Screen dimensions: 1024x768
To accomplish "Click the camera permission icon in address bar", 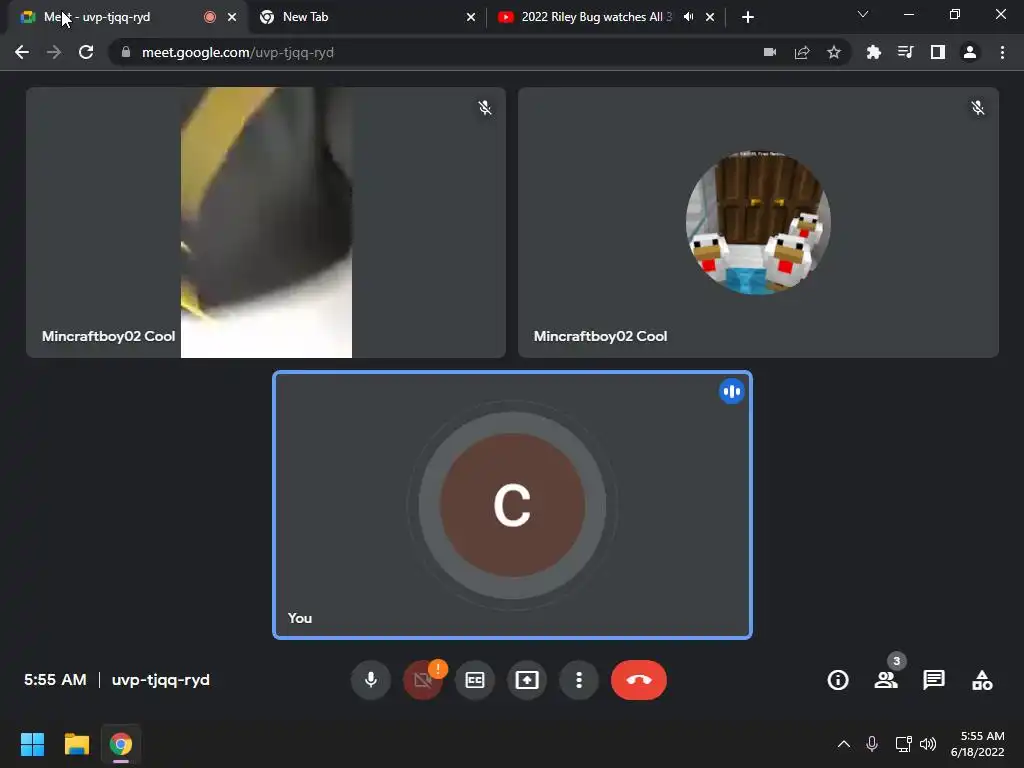I will point(770,52).
